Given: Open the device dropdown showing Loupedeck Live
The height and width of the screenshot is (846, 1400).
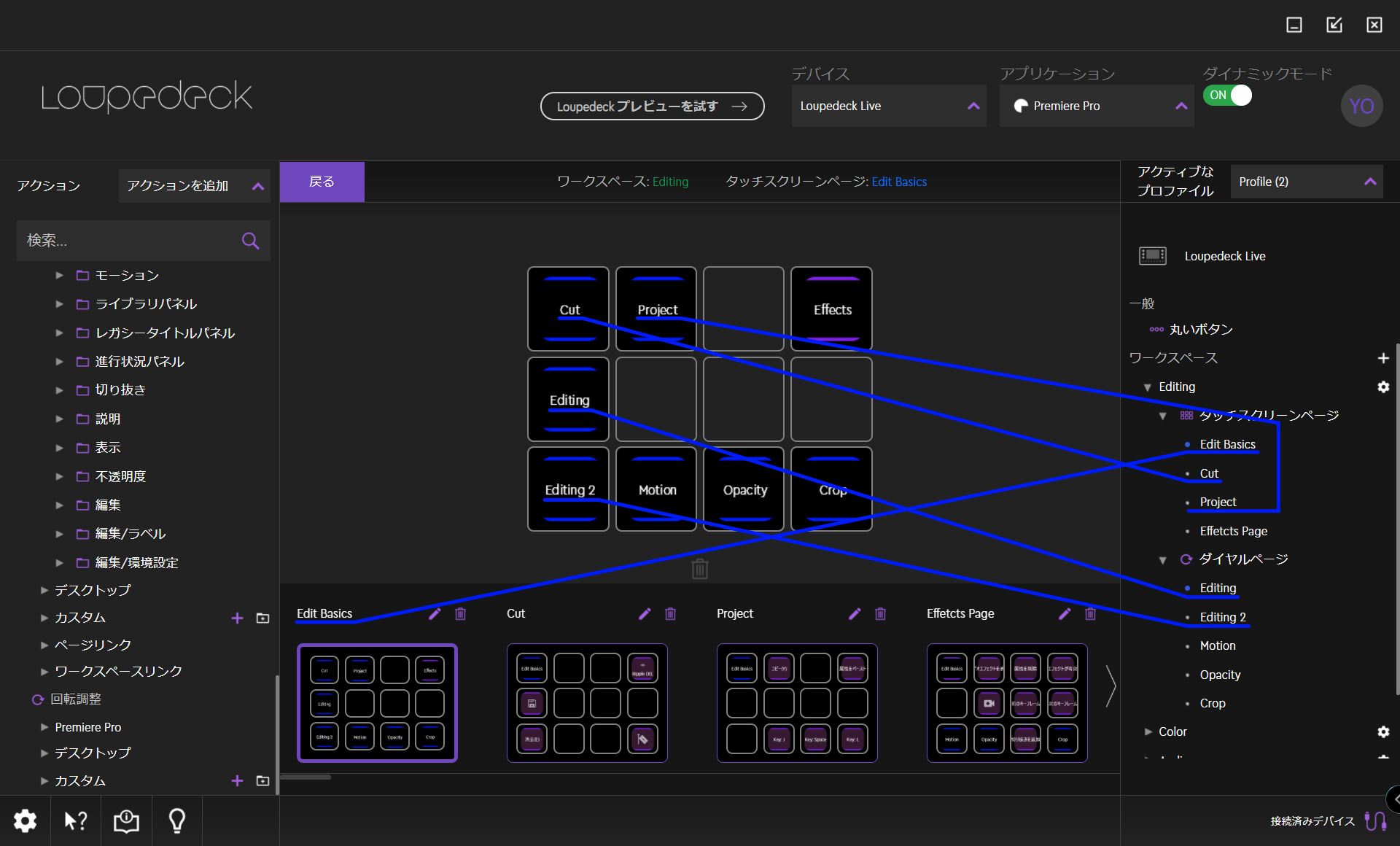Looking at the screenshot, I should [x=888, y=106].
